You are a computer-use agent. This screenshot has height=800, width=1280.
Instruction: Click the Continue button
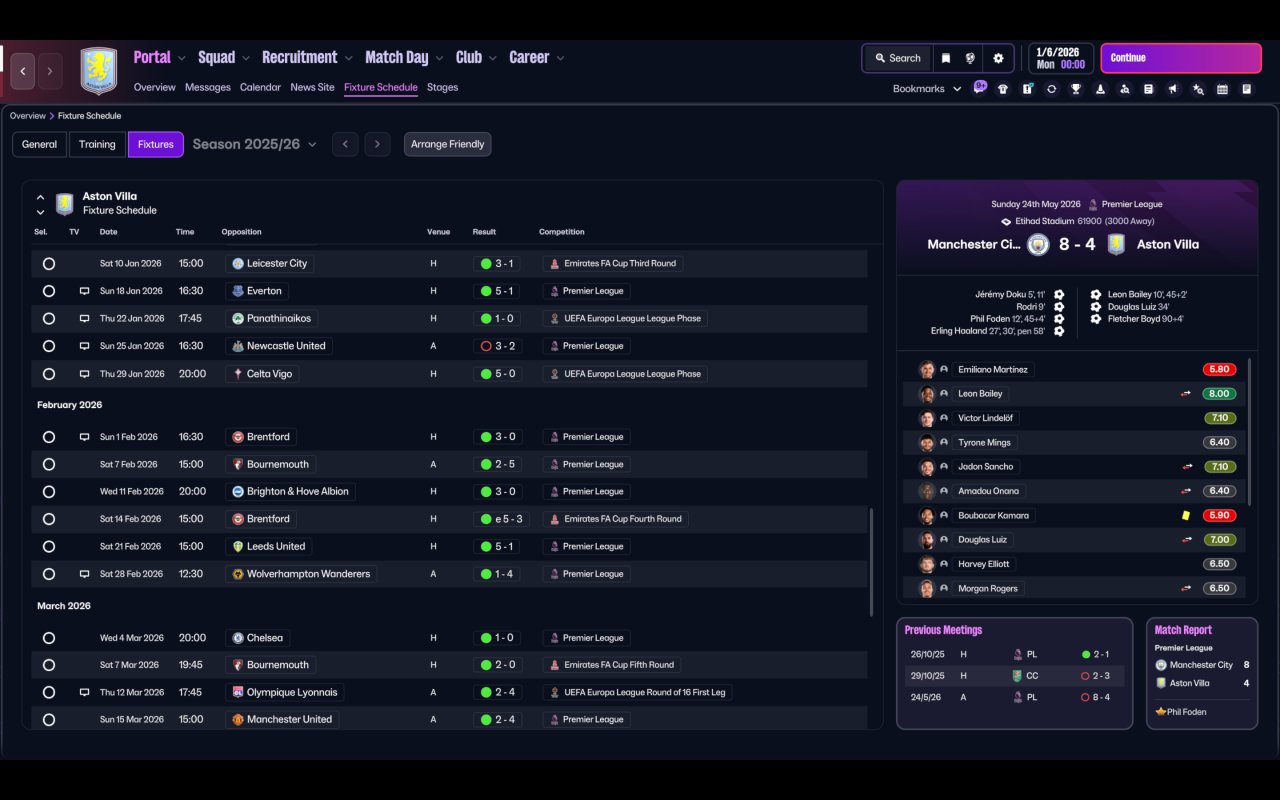coord(1181,58)
